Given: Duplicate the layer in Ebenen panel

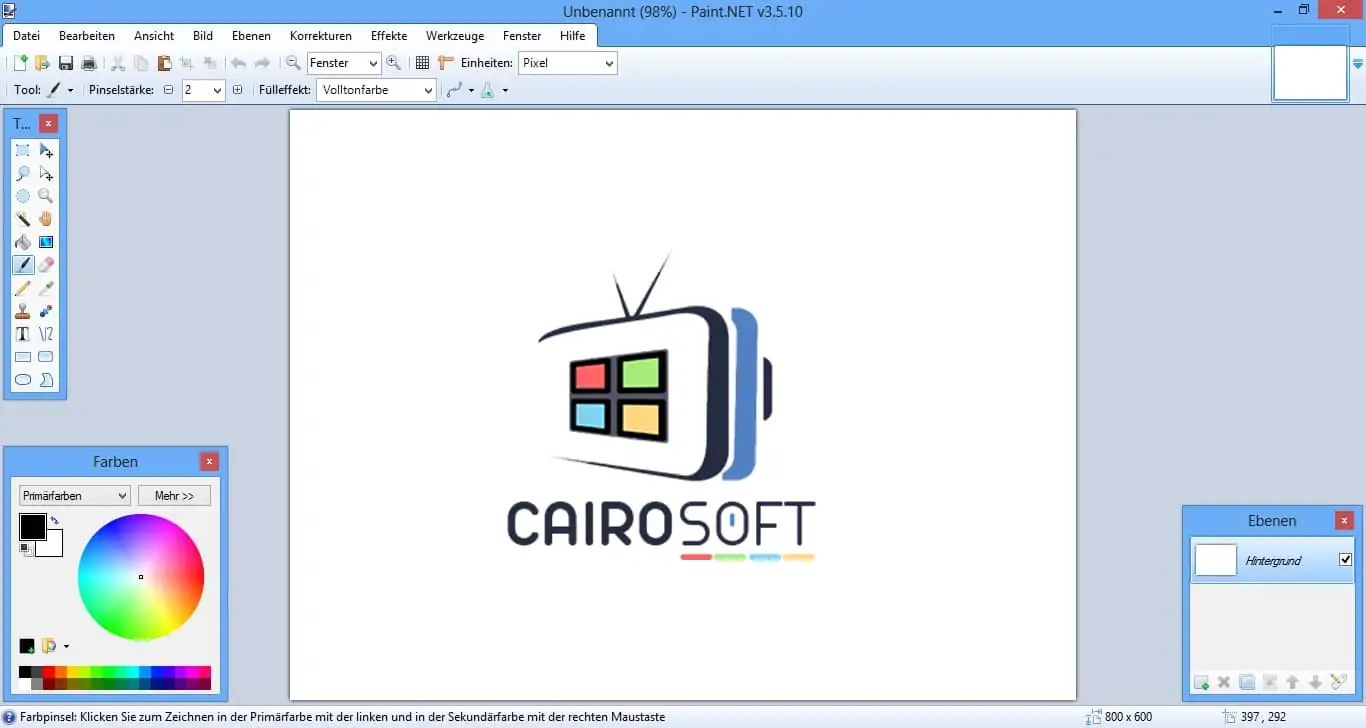Looking at the screenshot, I should point(1247,682).
